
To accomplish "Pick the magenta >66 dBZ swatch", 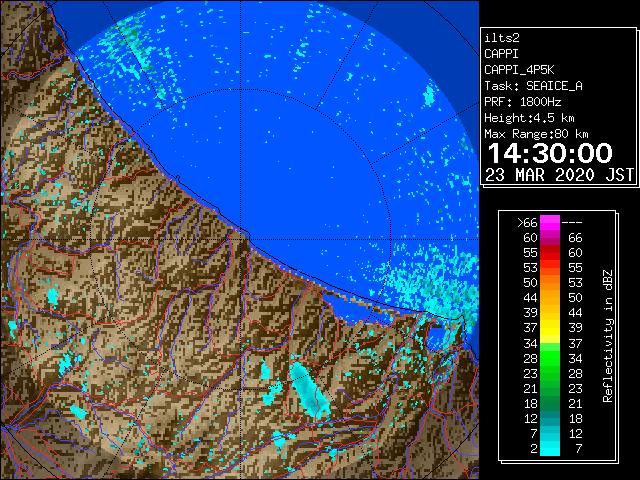I will (550, 222).
